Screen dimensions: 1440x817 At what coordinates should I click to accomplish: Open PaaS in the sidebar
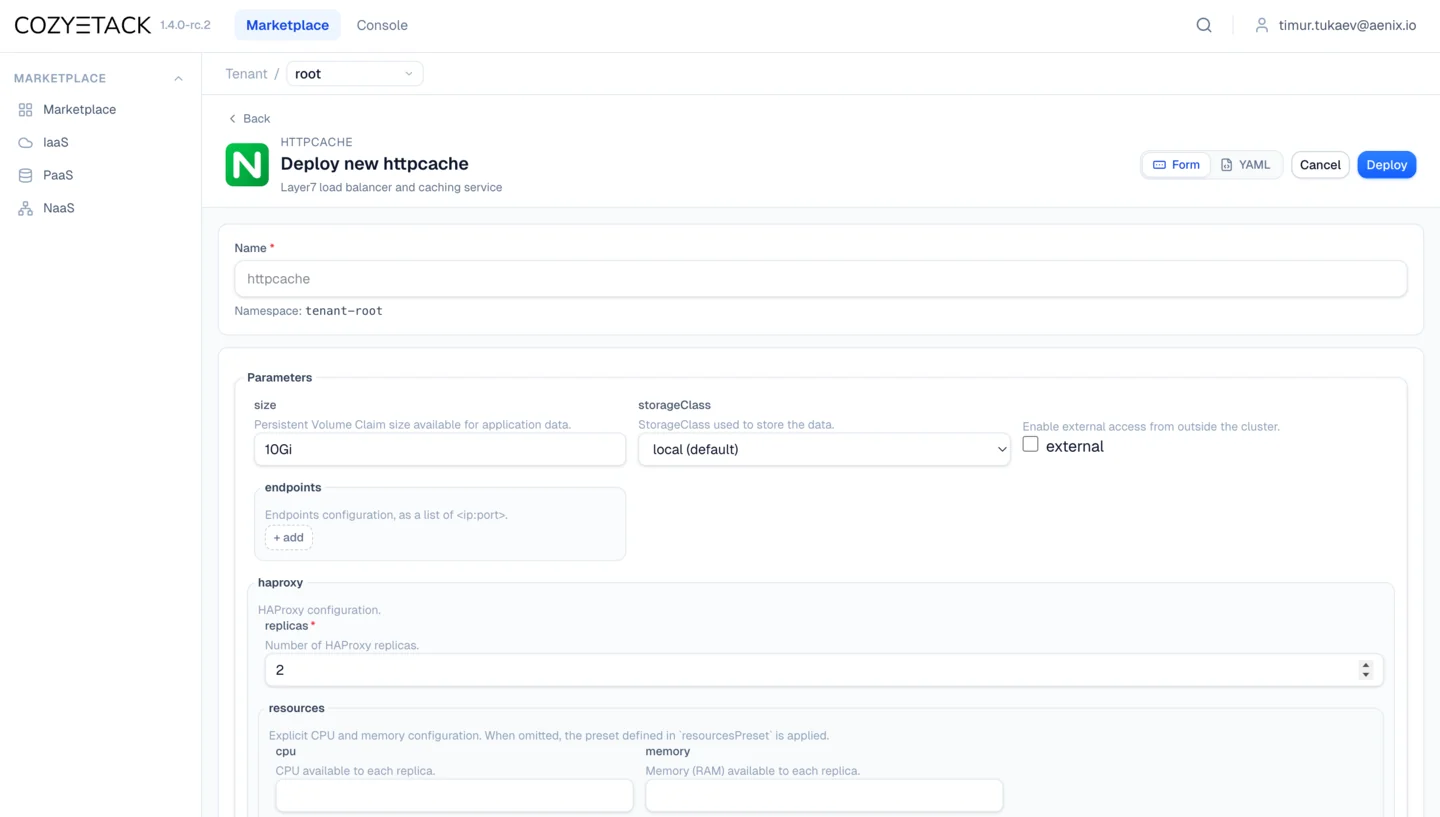click(x=58, y=175)
